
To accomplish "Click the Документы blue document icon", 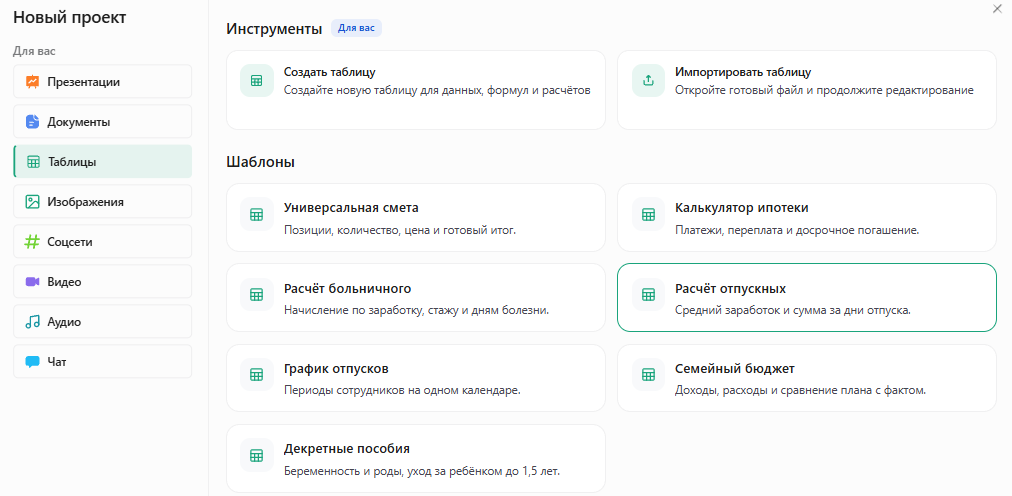I will [32, 122].
